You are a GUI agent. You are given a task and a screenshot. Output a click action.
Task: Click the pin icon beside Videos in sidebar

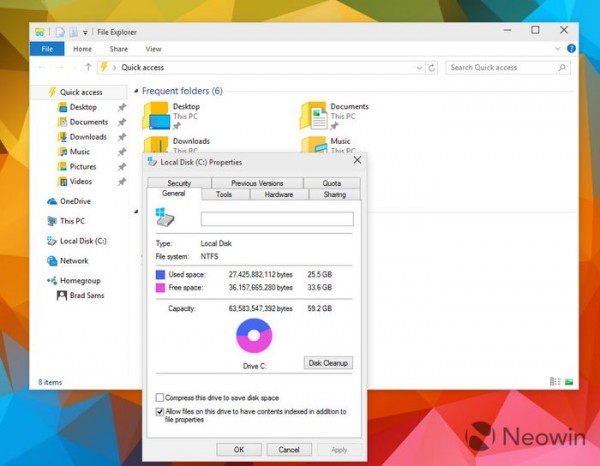pos(122,182)
